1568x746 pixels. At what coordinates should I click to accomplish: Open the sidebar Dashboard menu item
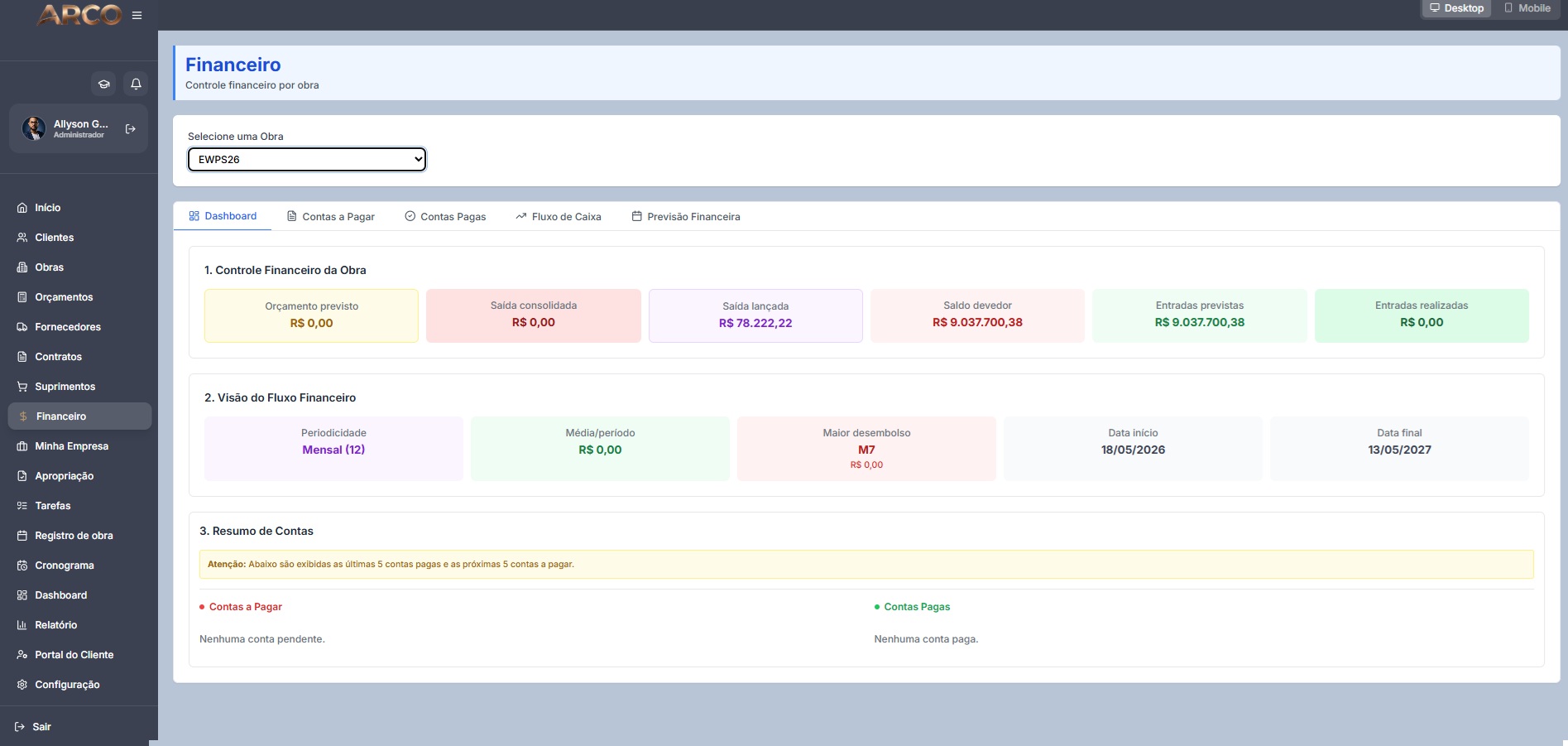[x=79, y=595]
